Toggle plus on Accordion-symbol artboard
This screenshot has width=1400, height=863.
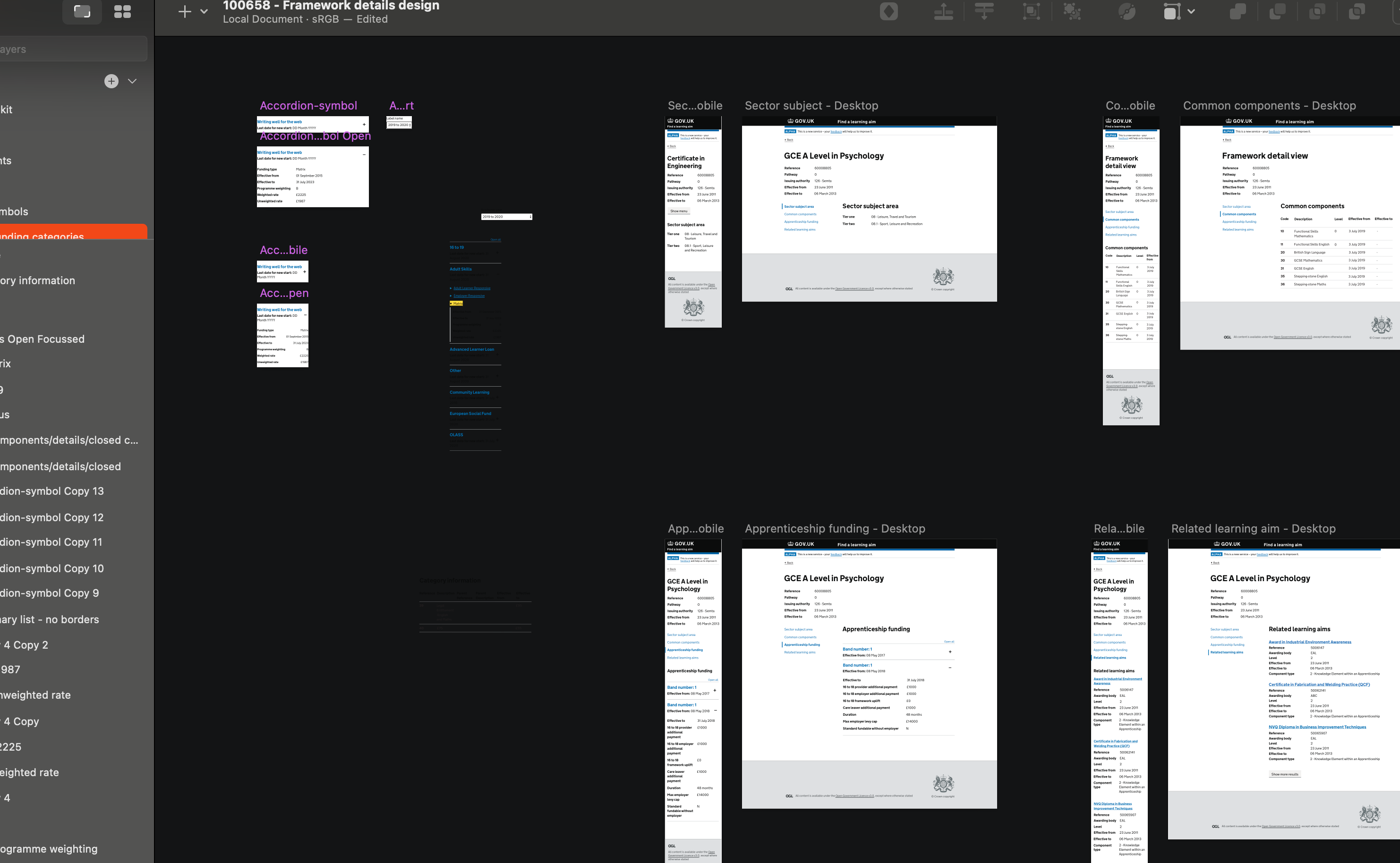pyautogui.click(x=364, y=124)
